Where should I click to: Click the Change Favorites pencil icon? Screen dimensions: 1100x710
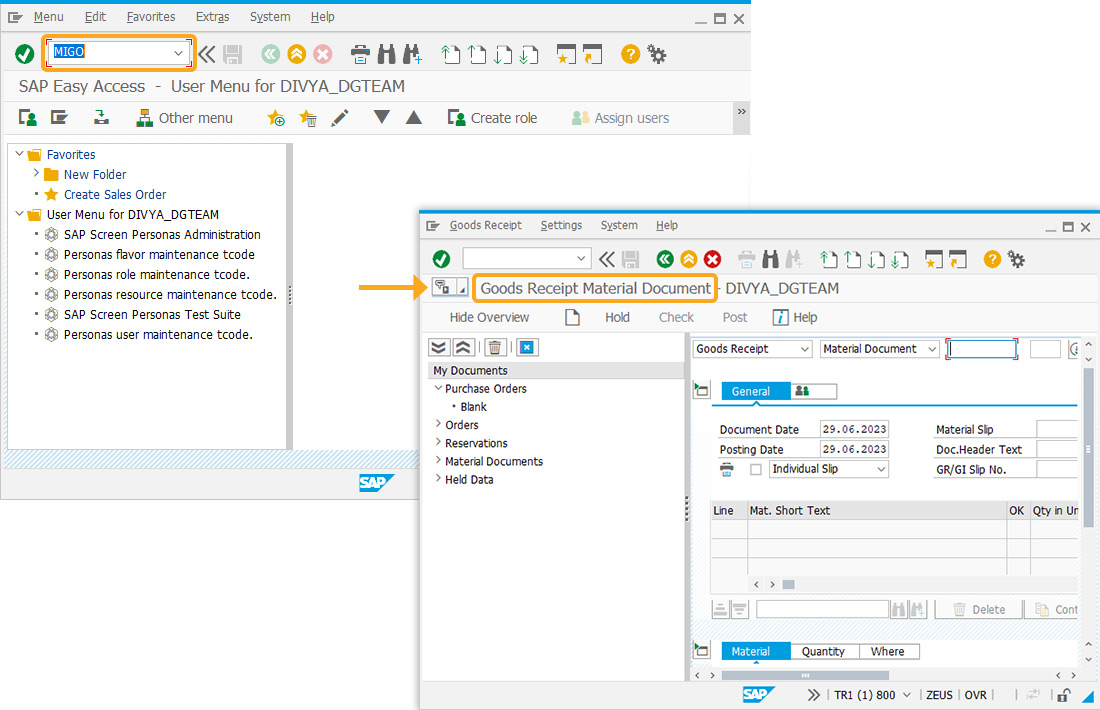coord(340,118)
